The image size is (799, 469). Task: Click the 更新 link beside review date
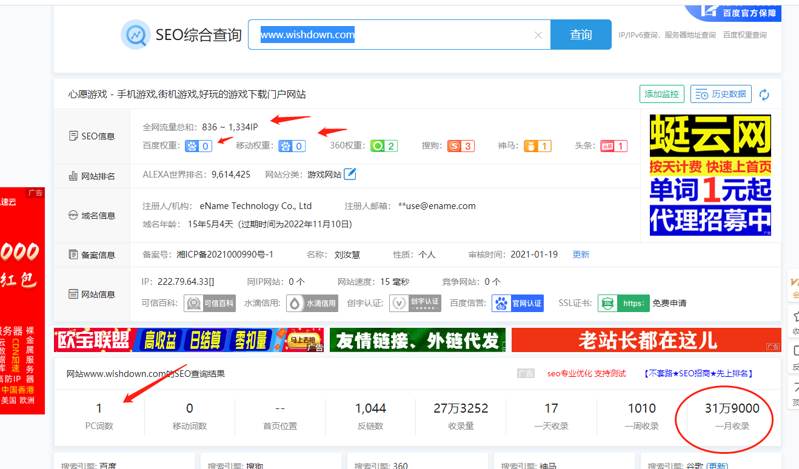coord(581,254)
